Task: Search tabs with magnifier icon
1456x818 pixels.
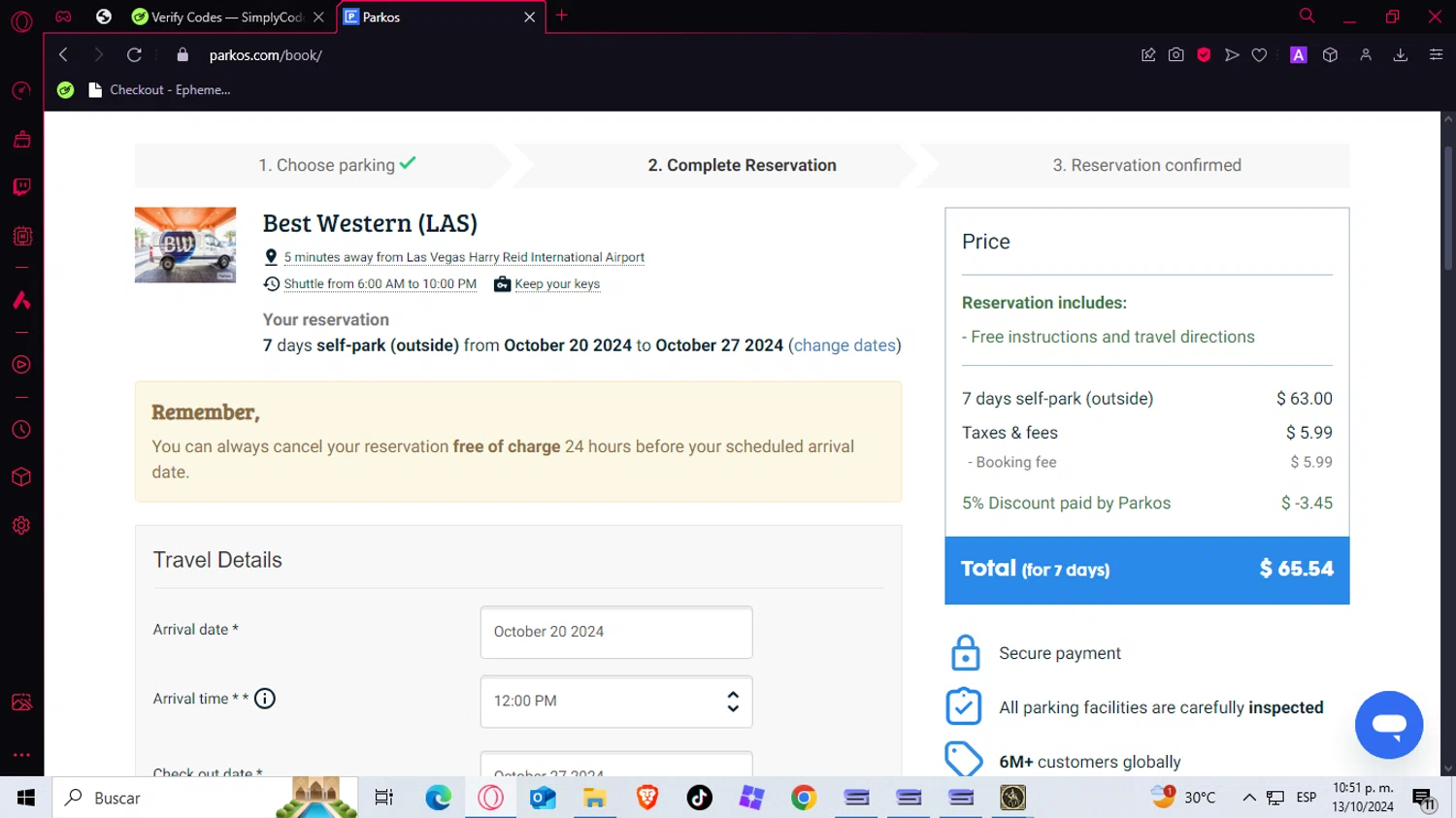Action: pos(1307,16)
